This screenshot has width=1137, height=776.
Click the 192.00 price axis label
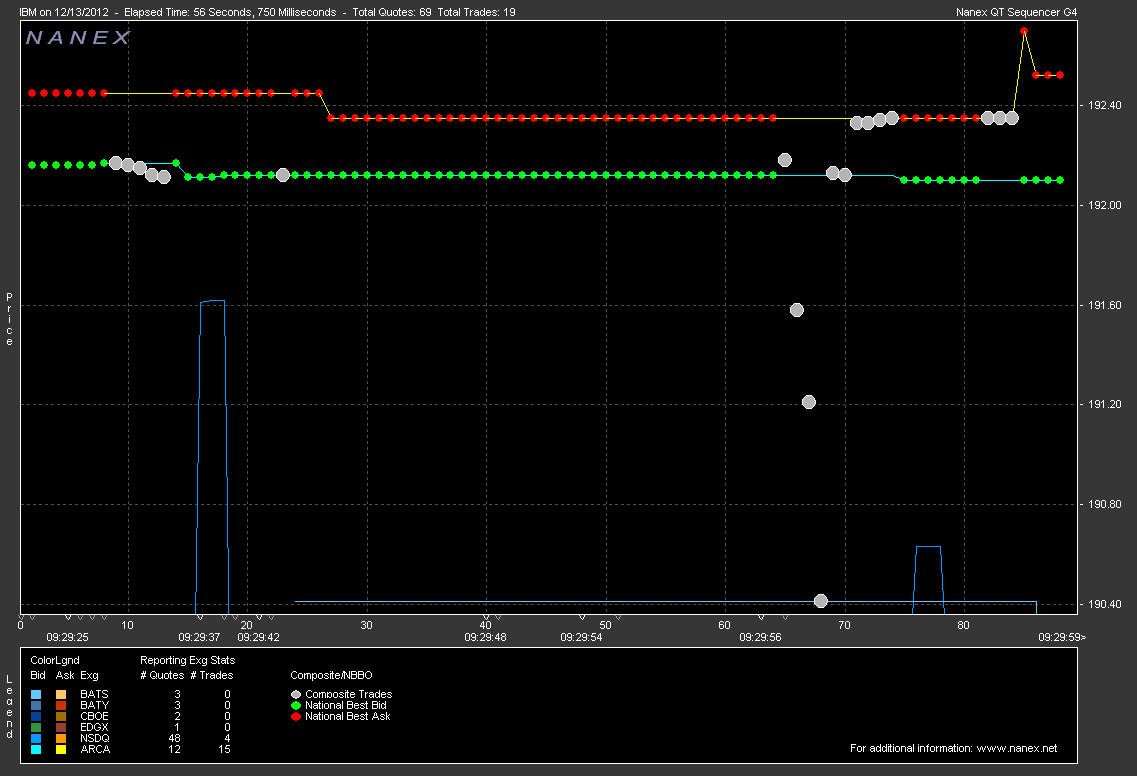tap(1104, 206)
